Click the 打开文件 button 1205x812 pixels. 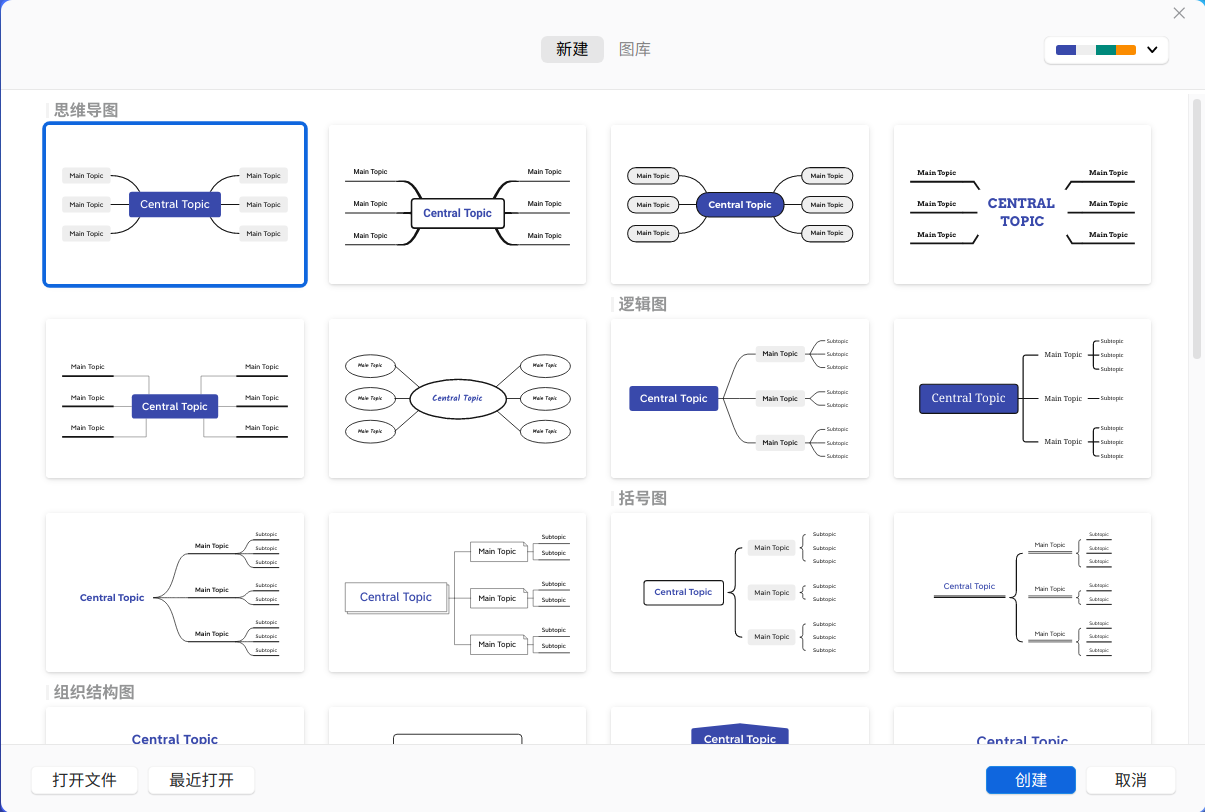coord(85,780)
